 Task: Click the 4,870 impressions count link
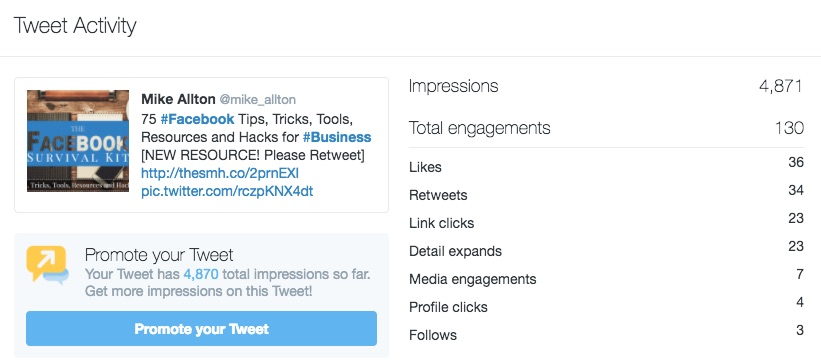(201, 274)
